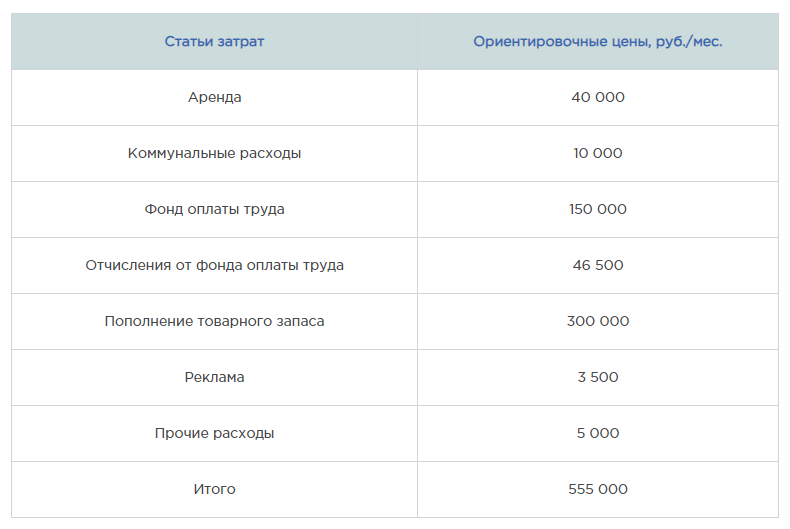Select the 300 000 value cell
Viewport: 790px width, 529px height.
click(x=598, y=321)
